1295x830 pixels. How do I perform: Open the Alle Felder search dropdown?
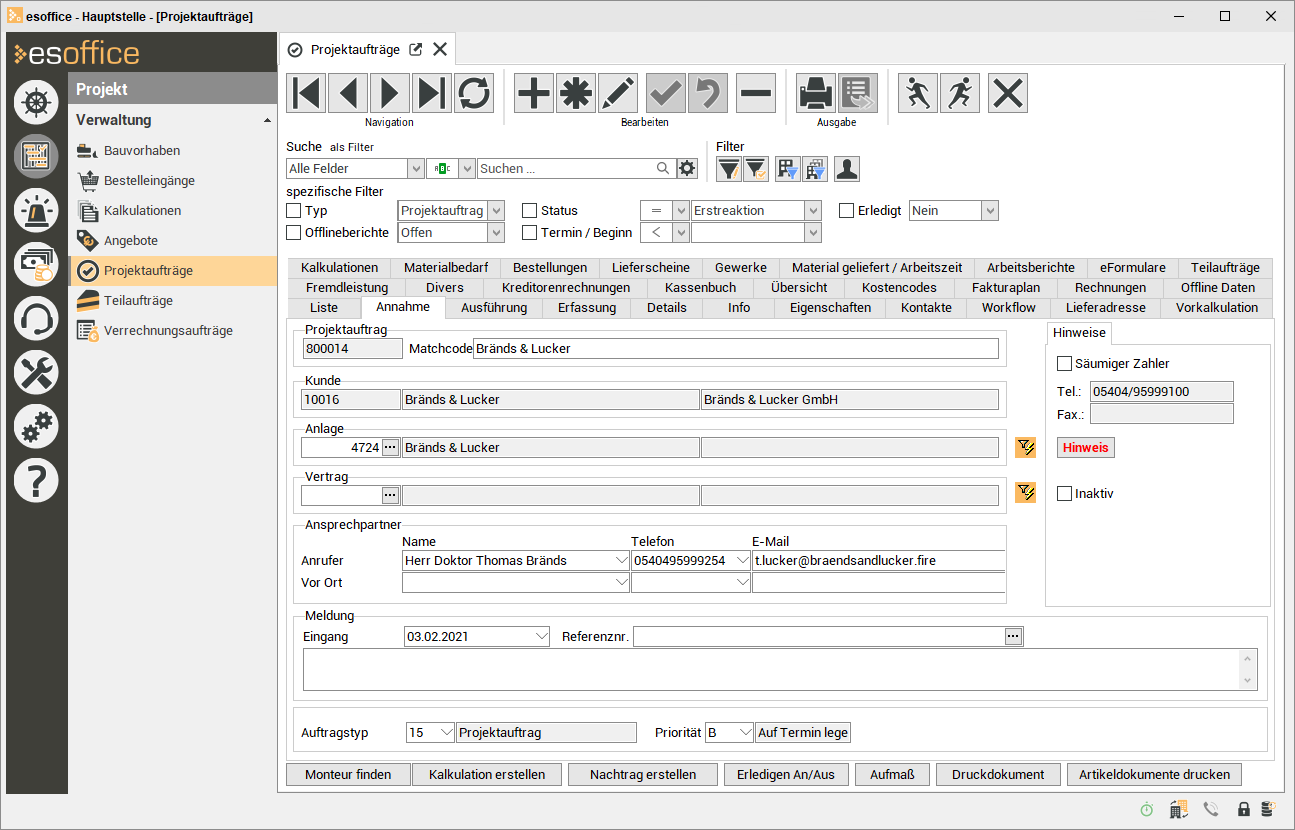click(416, 169)
